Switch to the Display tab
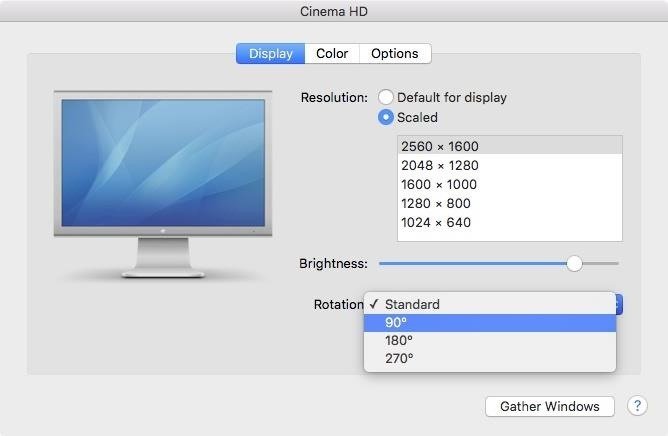Viewport: 668px width, 436px height. point(271,54)
